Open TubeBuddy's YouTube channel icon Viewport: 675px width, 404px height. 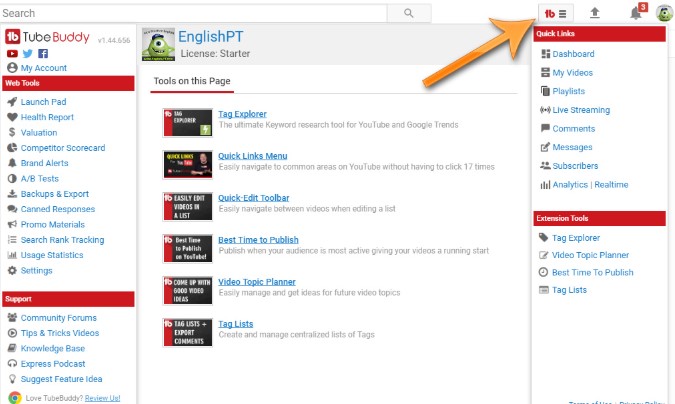click(x=12, y=53)
